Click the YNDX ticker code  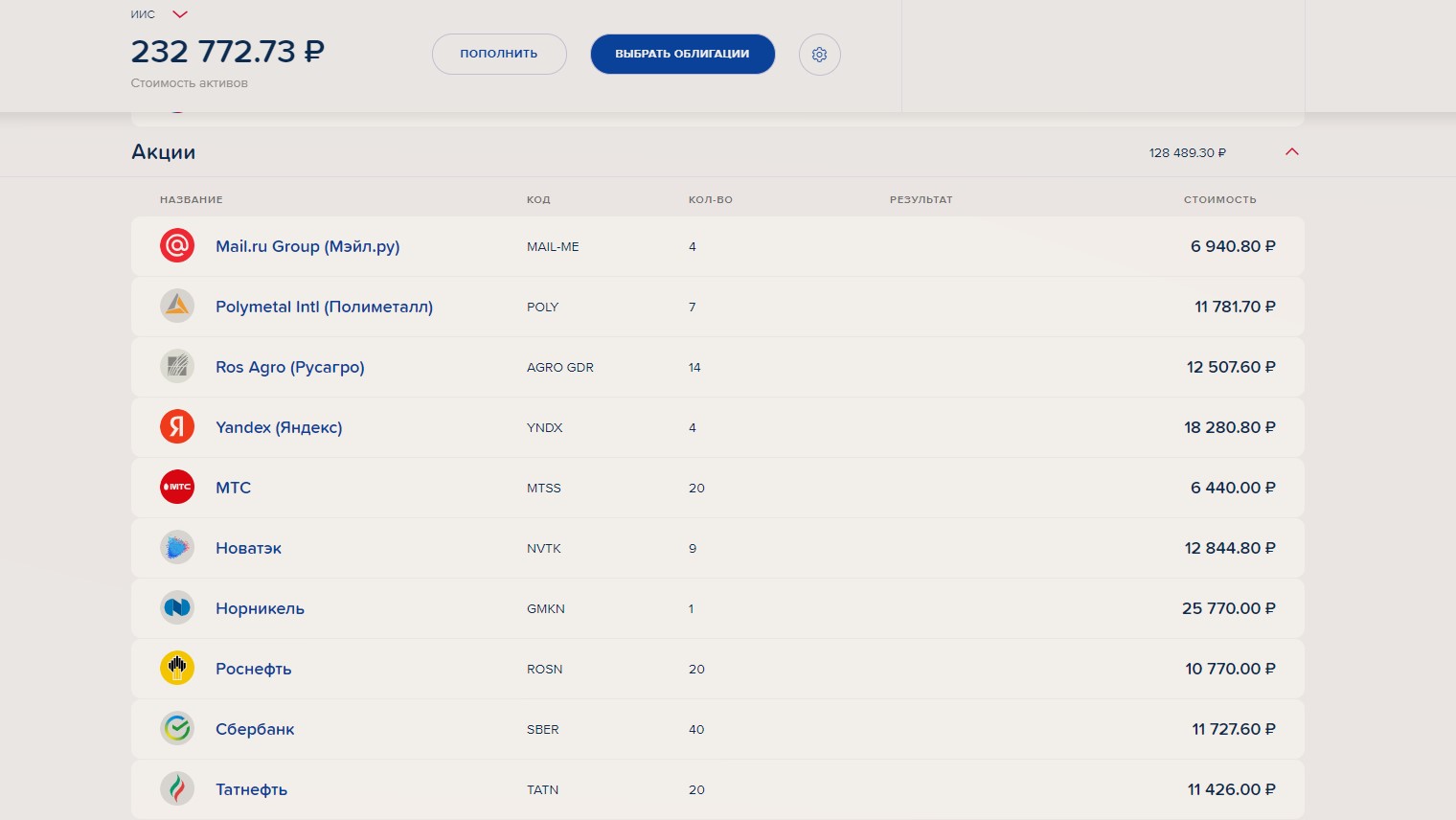click(545, 427)
